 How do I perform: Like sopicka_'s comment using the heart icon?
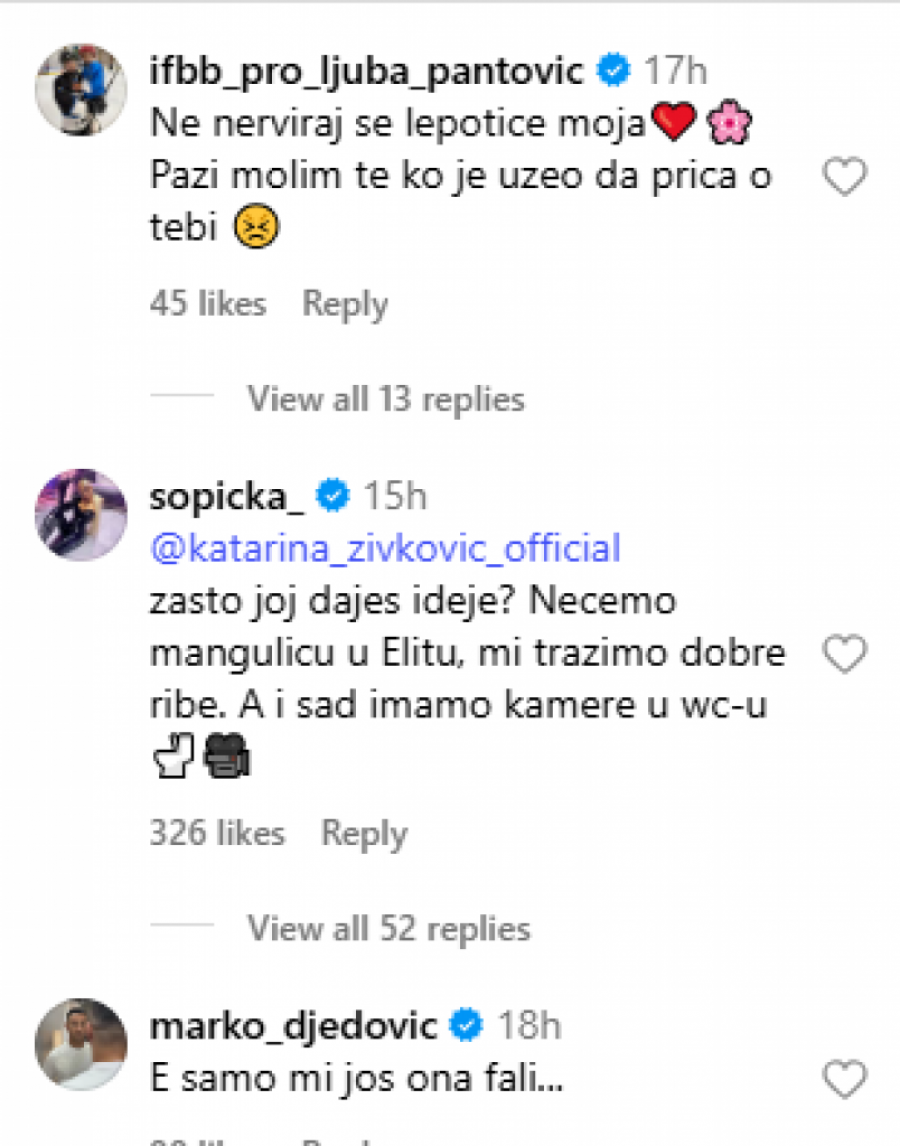click(843, 652)
